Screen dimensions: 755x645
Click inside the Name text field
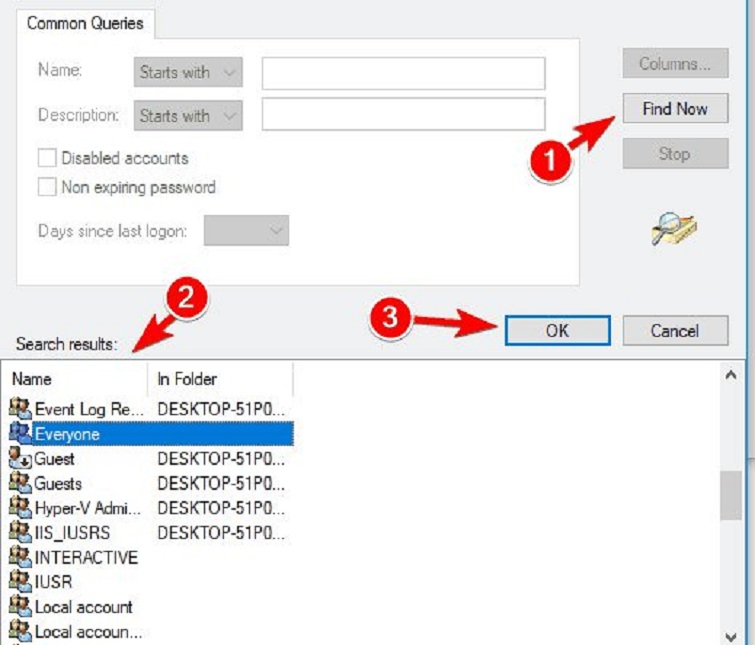tap(403, 73)
